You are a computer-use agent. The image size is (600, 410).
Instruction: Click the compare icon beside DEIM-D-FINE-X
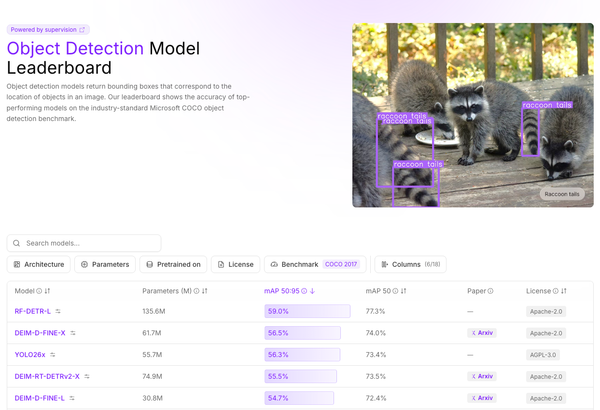pyautogui.click(x=73, y=333)
